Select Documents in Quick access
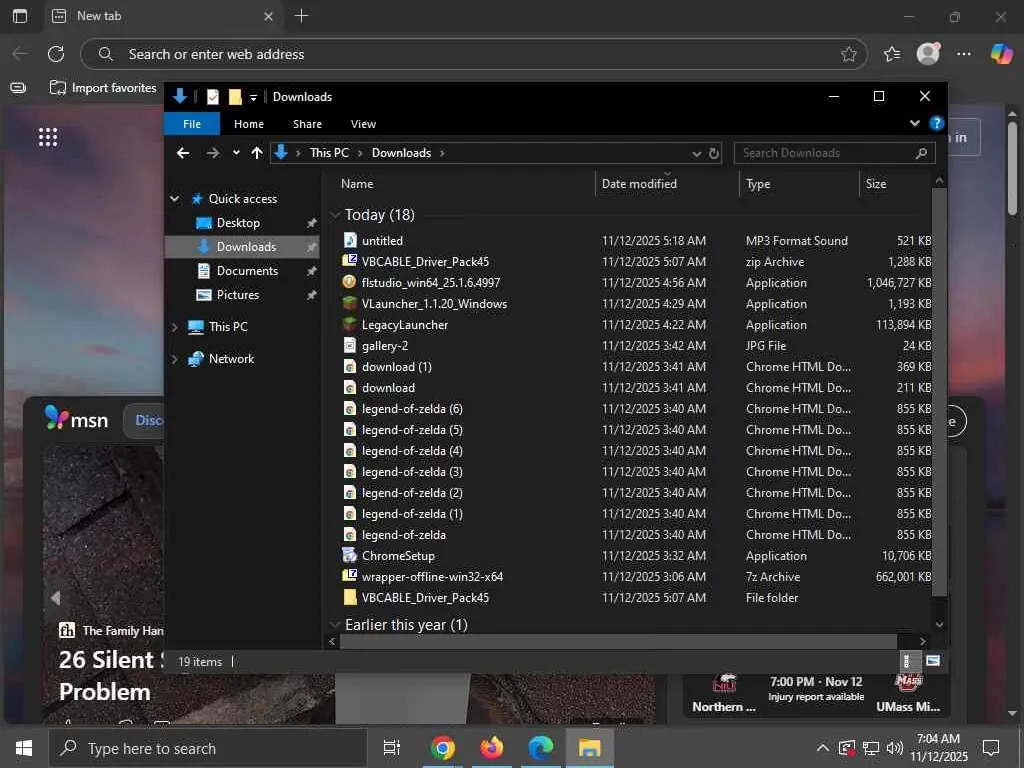 coord(247,270)
